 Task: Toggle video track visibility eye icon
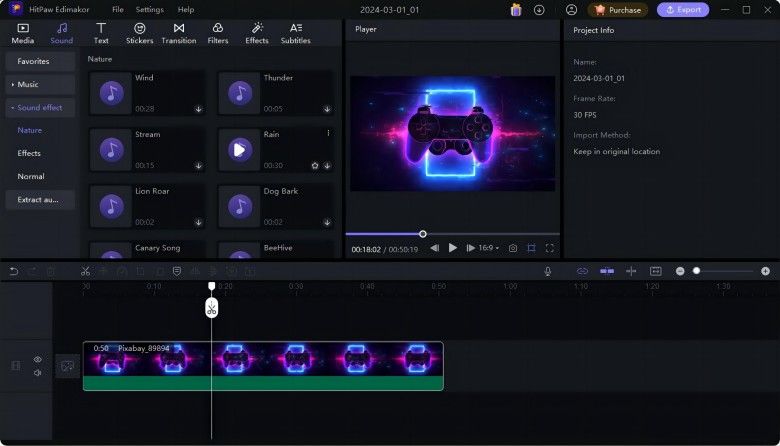coord(38,359)
